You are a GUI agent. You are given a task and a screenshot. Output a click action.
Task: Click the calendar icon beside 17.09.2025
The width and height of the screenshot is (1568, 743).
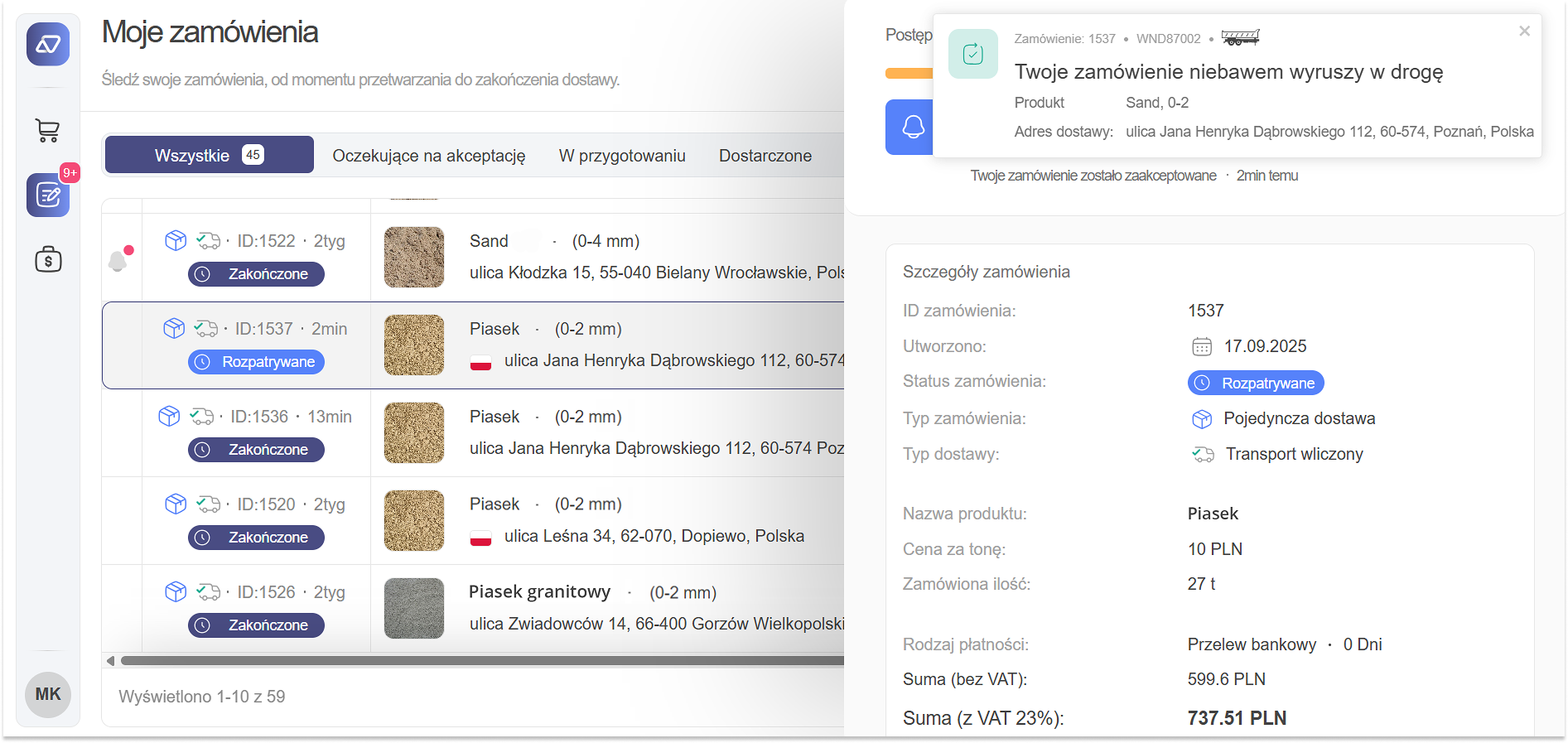click(1201, 346)
